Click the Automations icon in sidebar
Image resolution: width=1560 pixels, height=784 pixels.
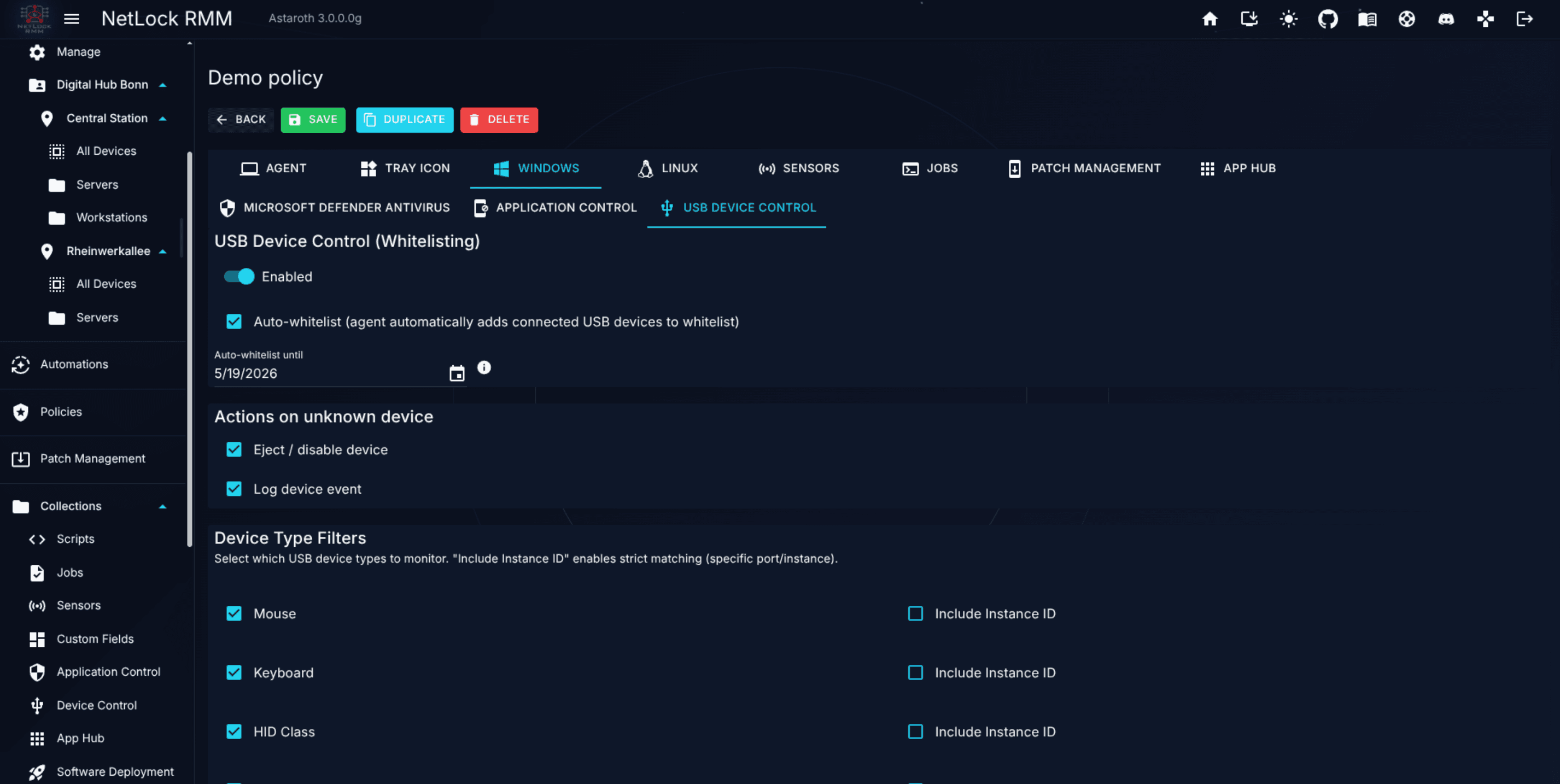[x=21, y=365]
